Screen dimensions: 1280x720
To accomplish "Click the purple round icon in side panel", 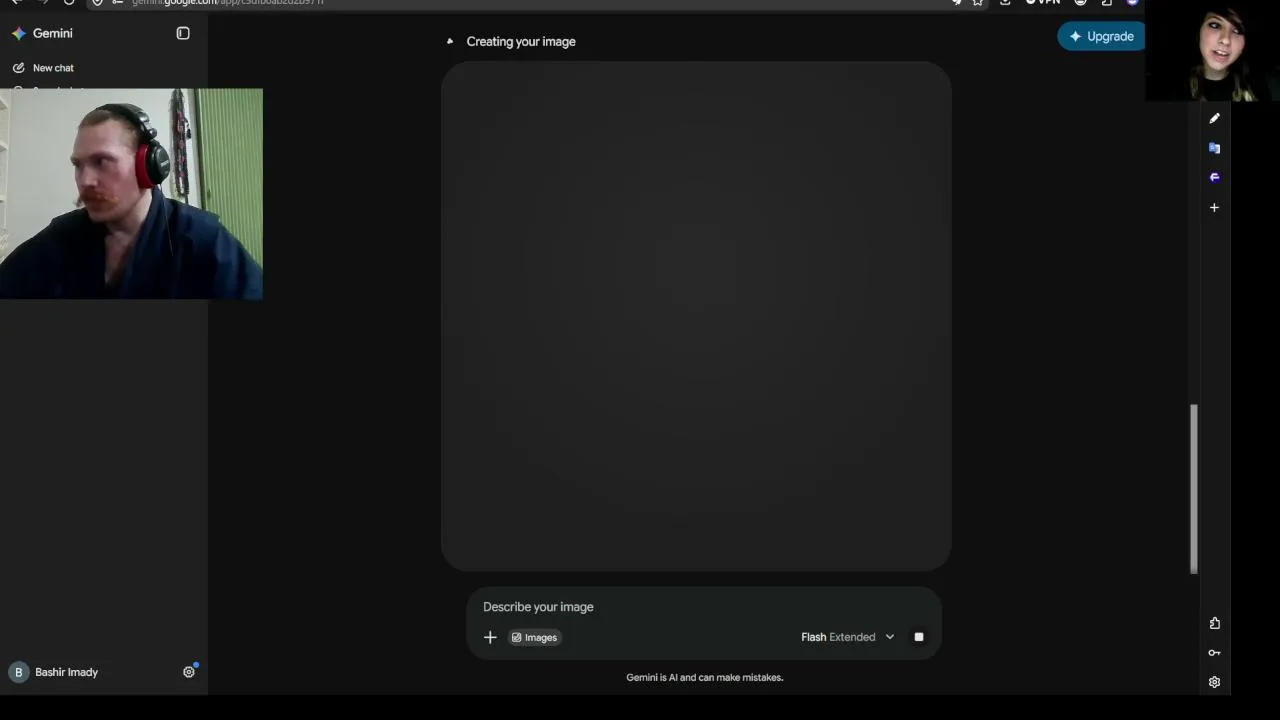I will click(x=1214, y=177).
